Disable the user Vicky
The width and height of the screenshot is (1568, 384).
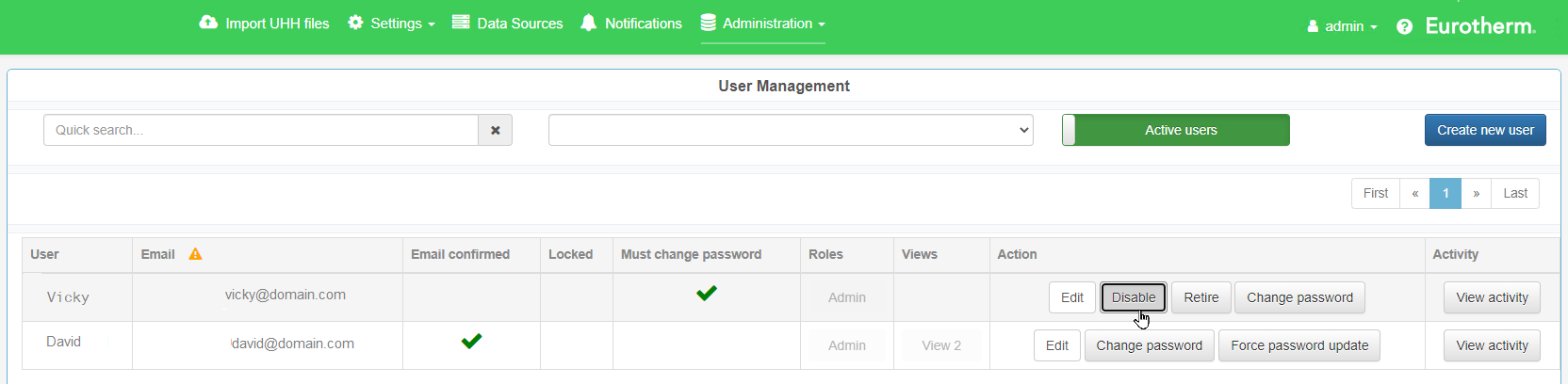(x=1133, y=297)
